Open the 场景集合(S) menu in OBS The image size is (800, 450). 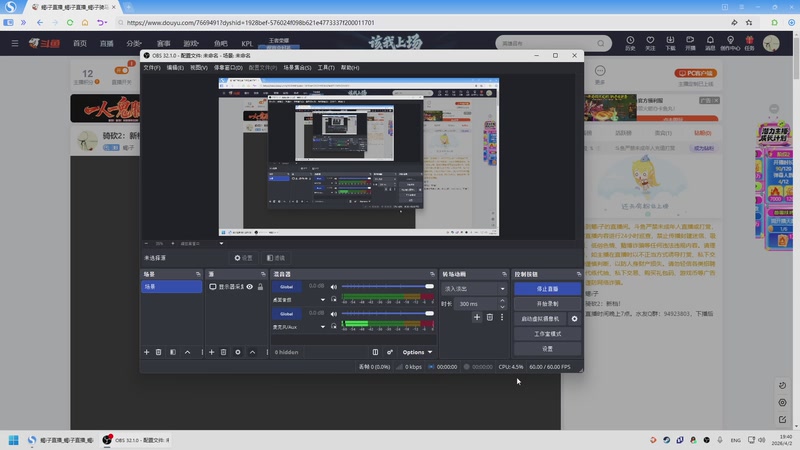coord(297,67)
